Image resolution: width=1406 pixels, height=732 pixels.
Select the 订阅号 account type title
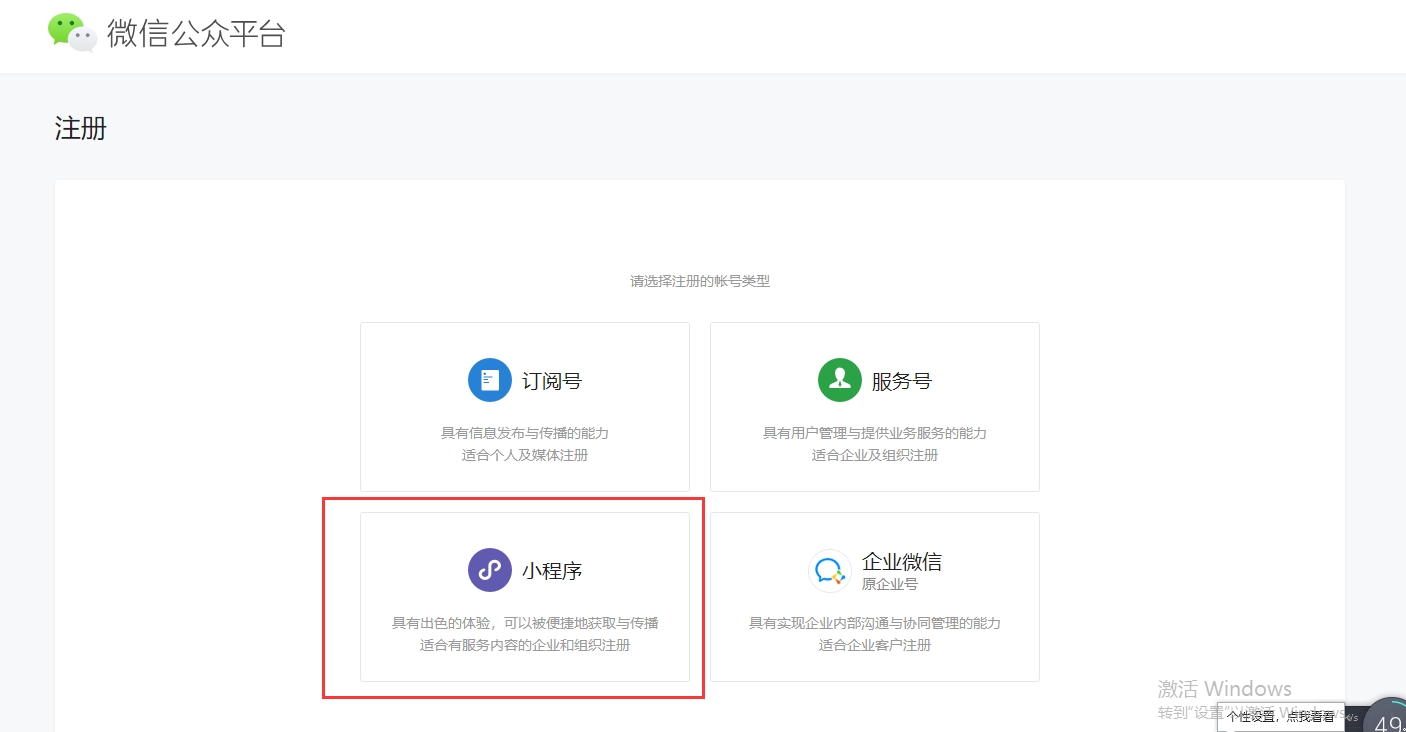552,381
